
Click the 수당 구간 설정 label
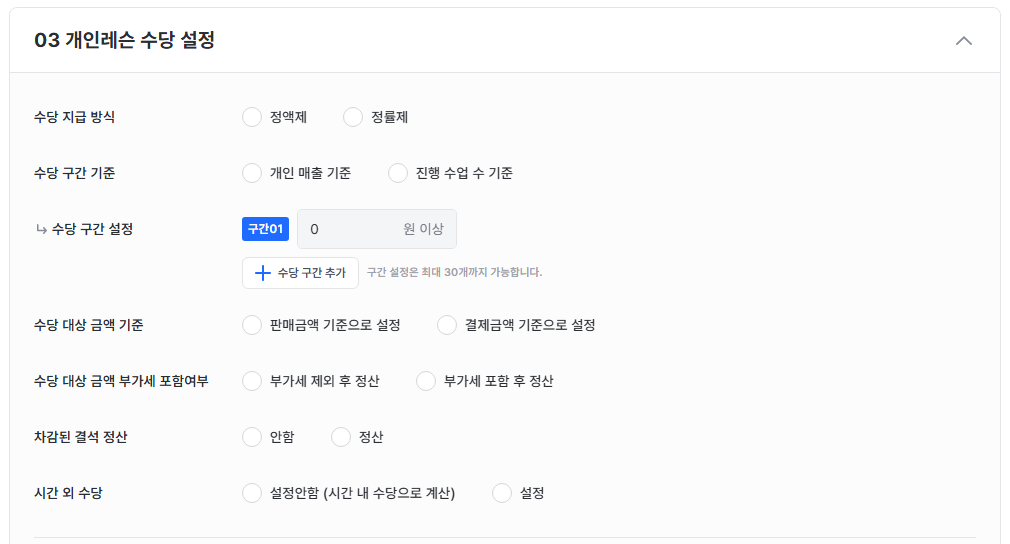click(x=92, y=229)
